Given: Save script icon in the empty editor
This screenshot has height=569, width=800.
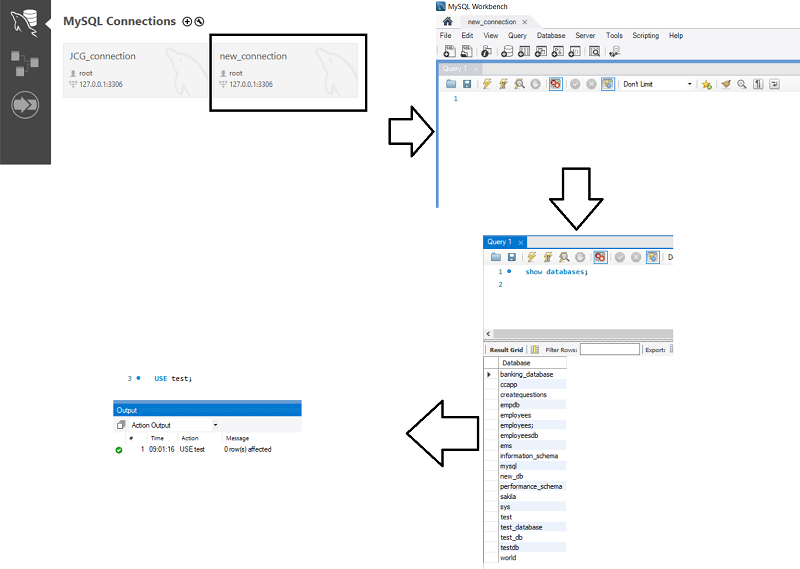Looking at the screenshot, I should pyautogui.click(x=467, y=84).
